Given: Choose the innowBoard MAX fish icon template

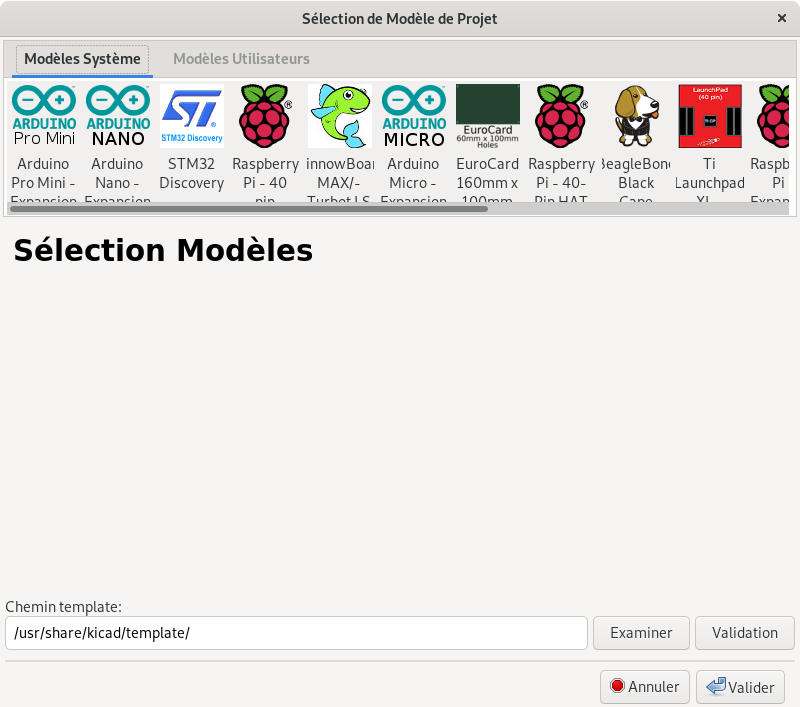Looking at the screenshot, I should 340,116.
